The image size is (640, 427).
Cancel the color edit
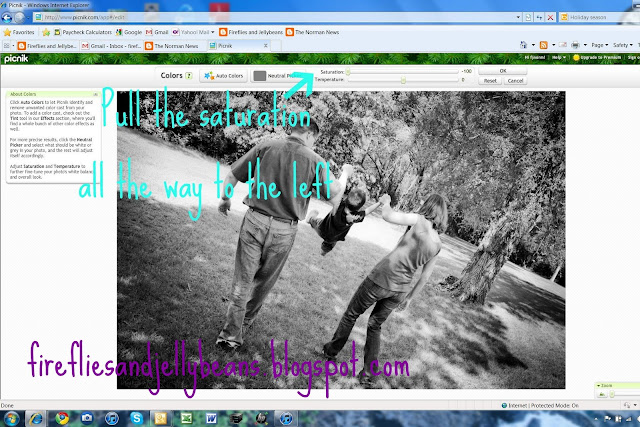pos(515,80)
